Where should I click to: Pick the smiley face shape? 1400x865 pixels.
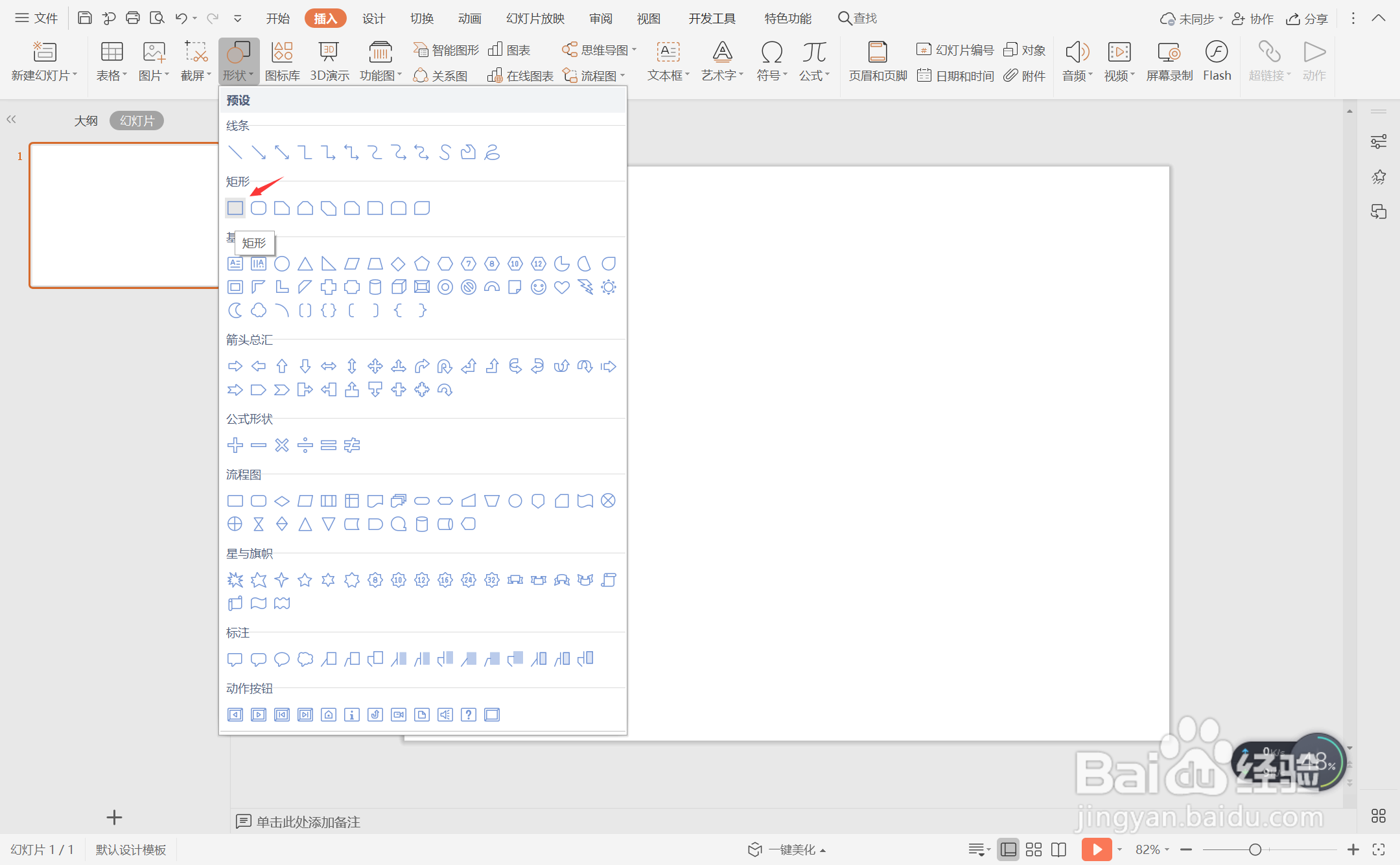pyautogui.click(x=538, y=287)
